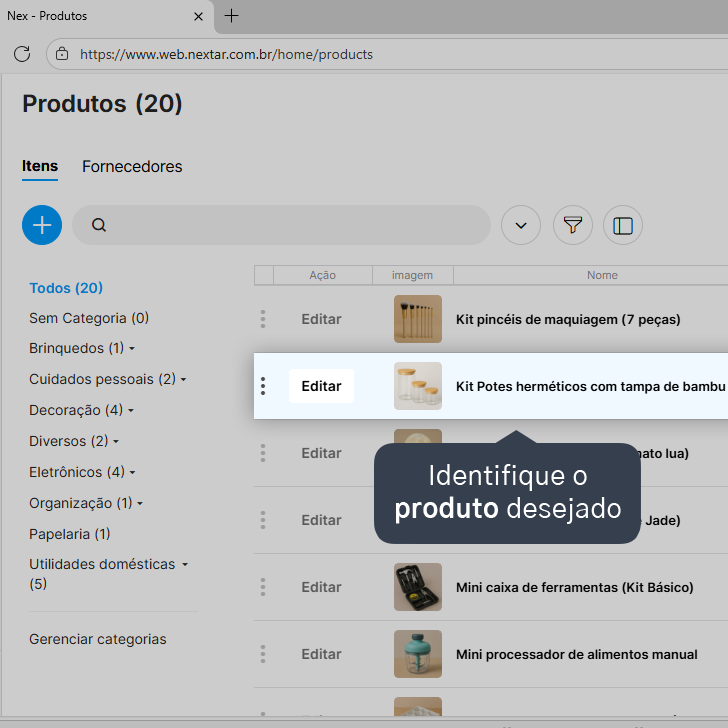Click the blue add product plus button

[42, 225]
